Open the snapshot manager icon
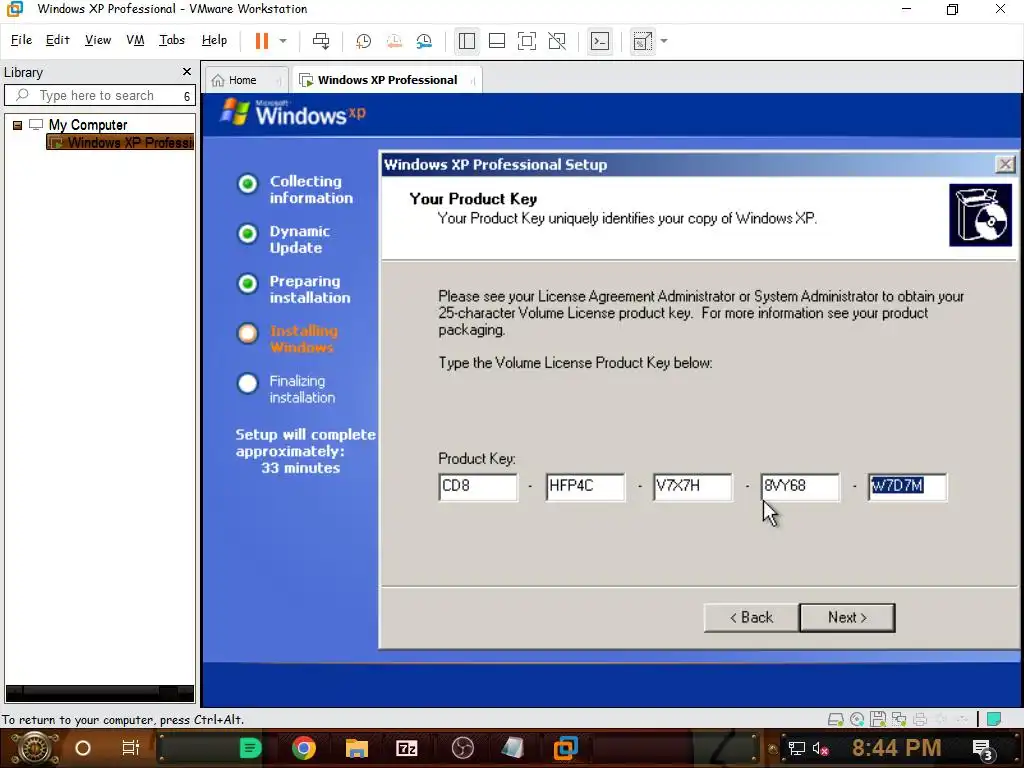The width and height of the screenshot is (1024, 768). pyautogui.click(x=424, y=41)
